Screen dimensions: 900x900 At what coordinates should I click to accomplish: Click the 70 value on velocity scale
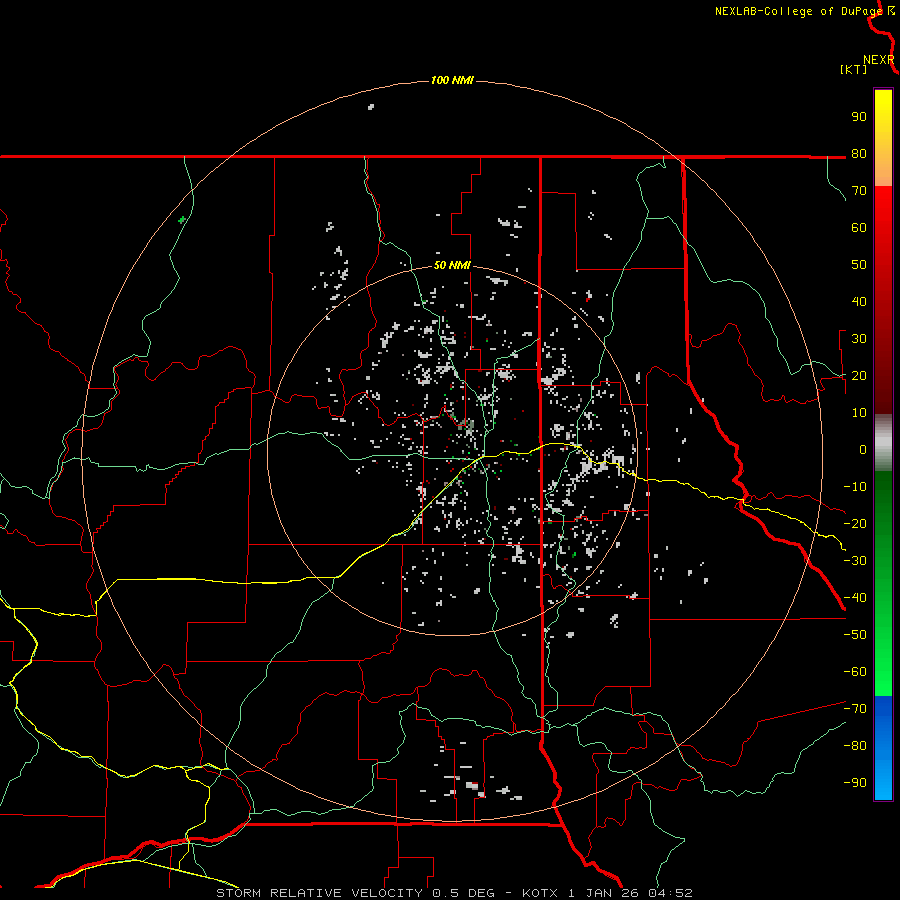[859, 191]
